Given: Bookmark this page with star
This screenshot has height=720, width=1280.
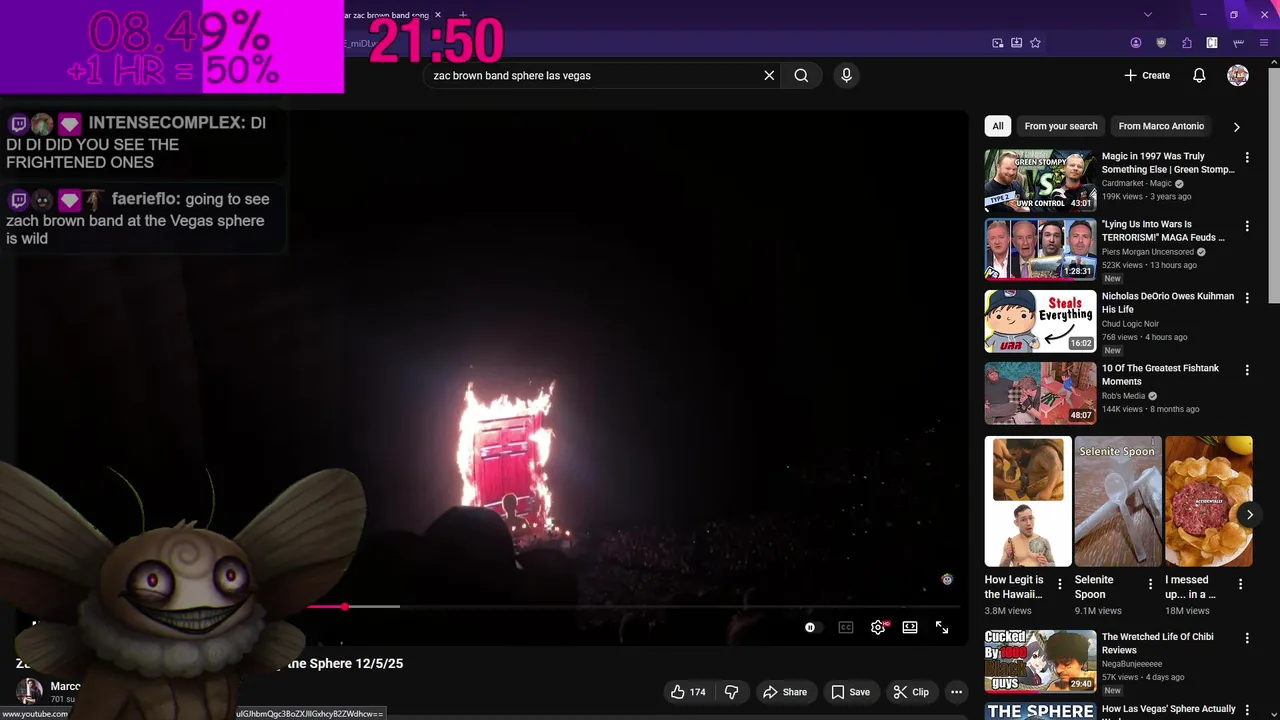Looking at the screenshot, I should (1035, 43).
